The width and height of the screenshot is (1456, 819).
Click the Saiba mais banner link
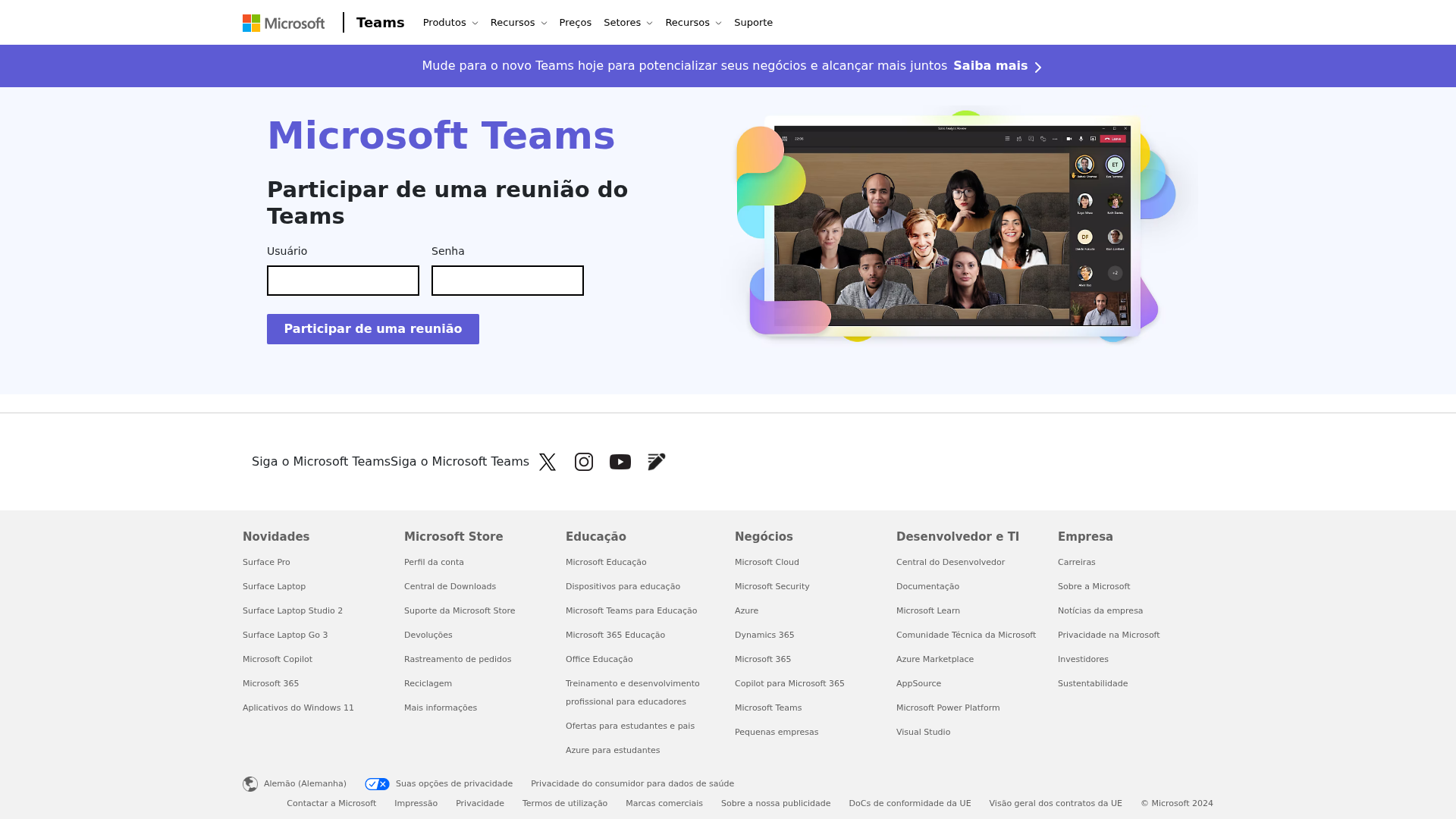point(990,66)
